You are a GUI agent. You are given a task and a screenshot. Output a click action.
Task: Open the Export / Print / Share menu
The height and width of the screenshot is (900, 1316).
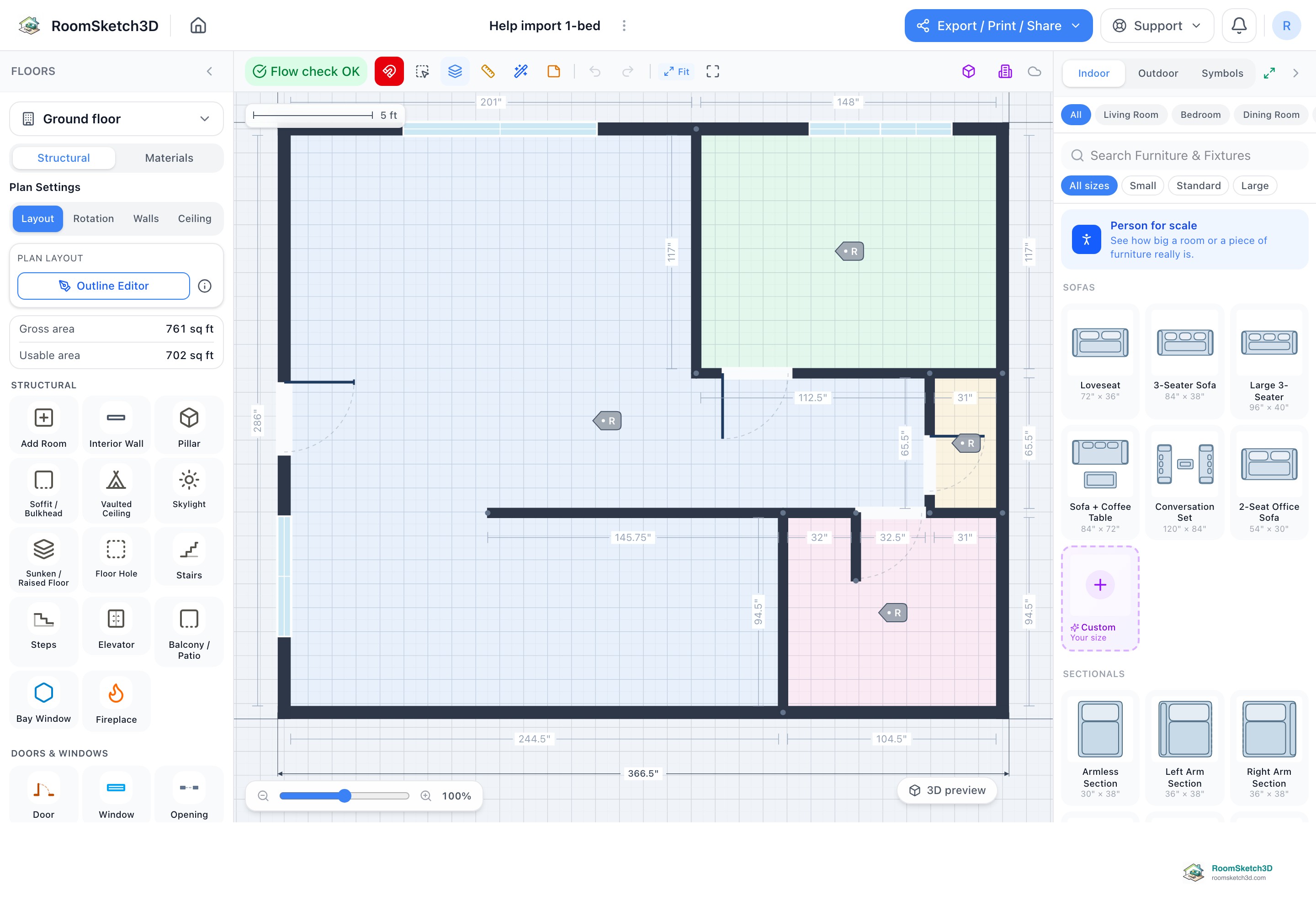tap(998, 26)
